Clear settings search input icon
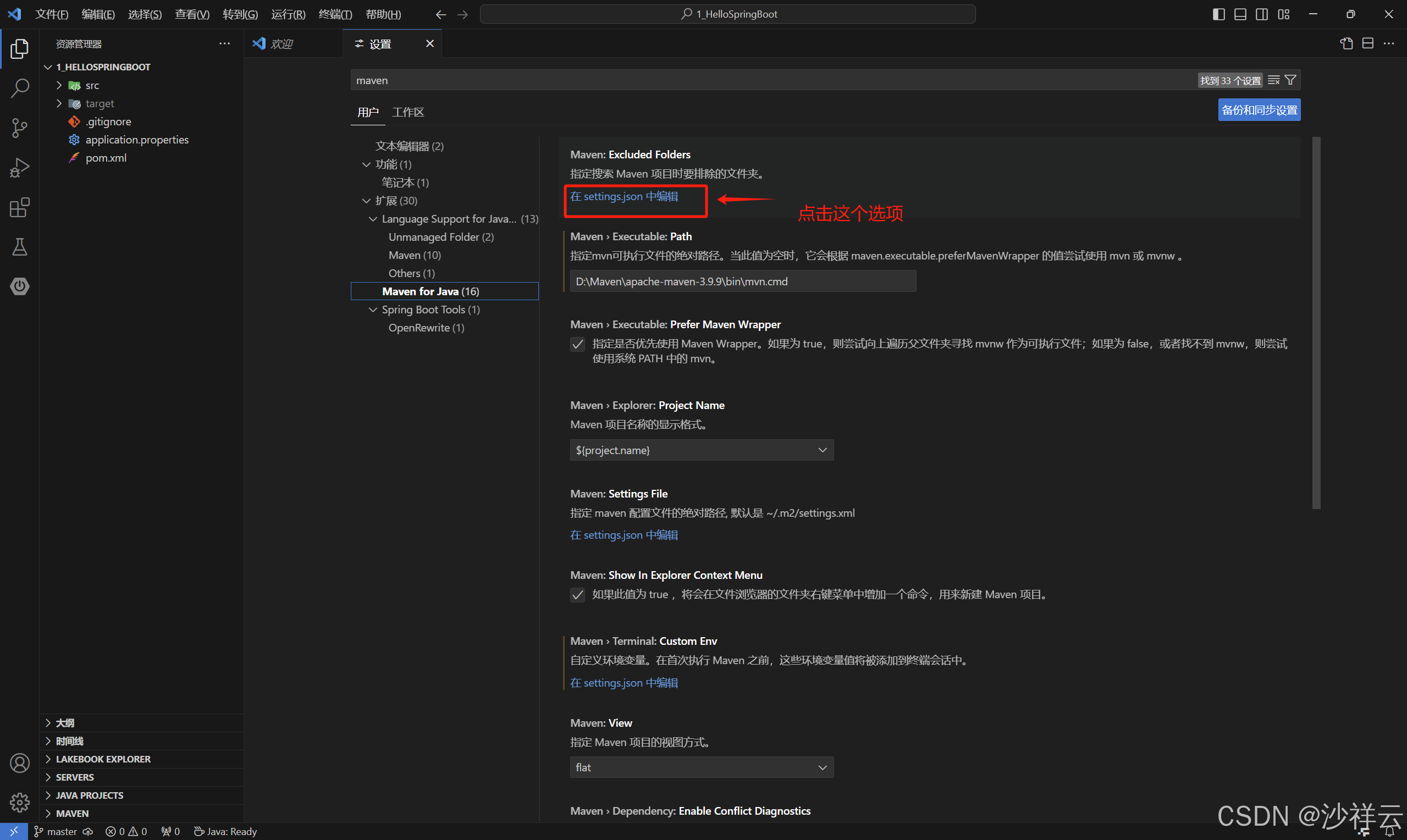 click(1274, 80)
